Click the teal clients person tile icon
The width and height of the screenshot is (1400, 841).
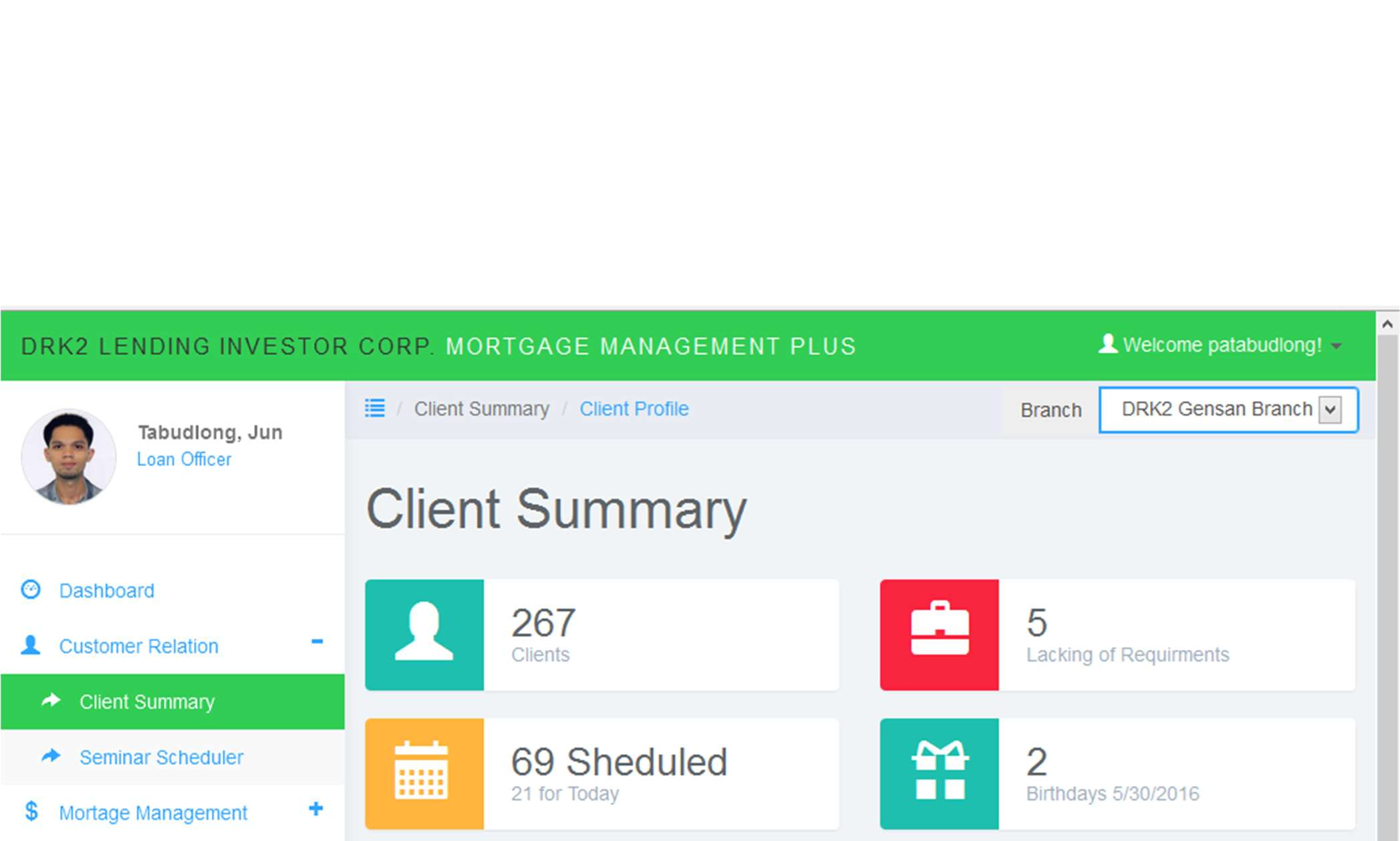(x=424, y=634)
